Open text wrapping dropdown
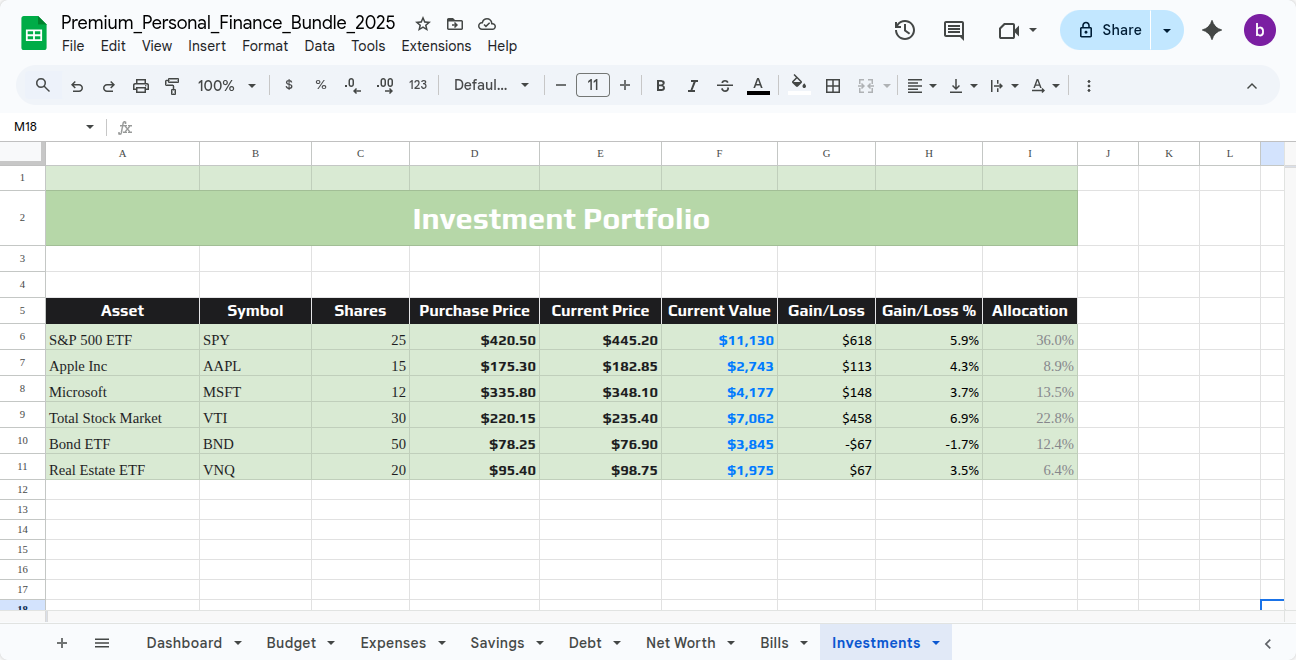The height and width of the screenshot is (660, 1296). [1003, 86]
